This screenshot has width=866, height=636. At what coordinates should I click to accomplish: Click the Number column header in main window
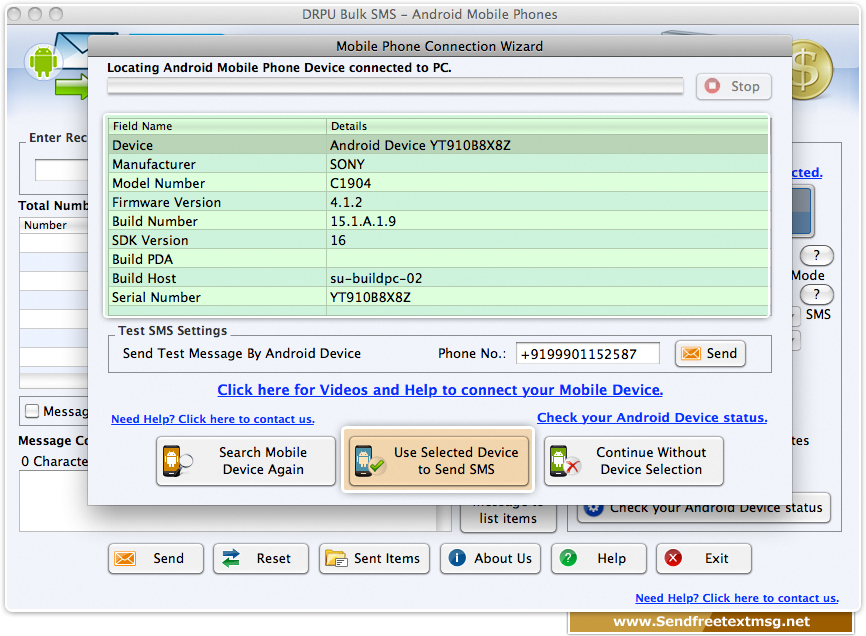click(54, 225)
